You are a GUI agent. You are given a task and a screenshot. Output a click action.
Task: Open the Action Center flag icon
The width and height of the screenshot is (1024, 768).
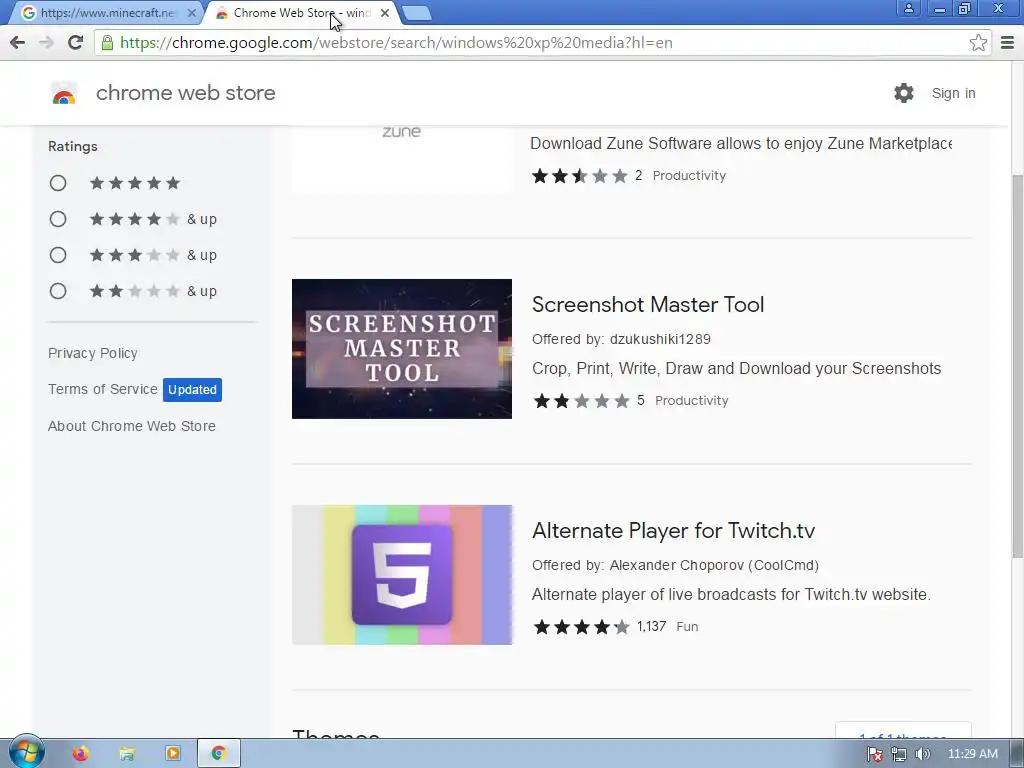click(875, 754)
